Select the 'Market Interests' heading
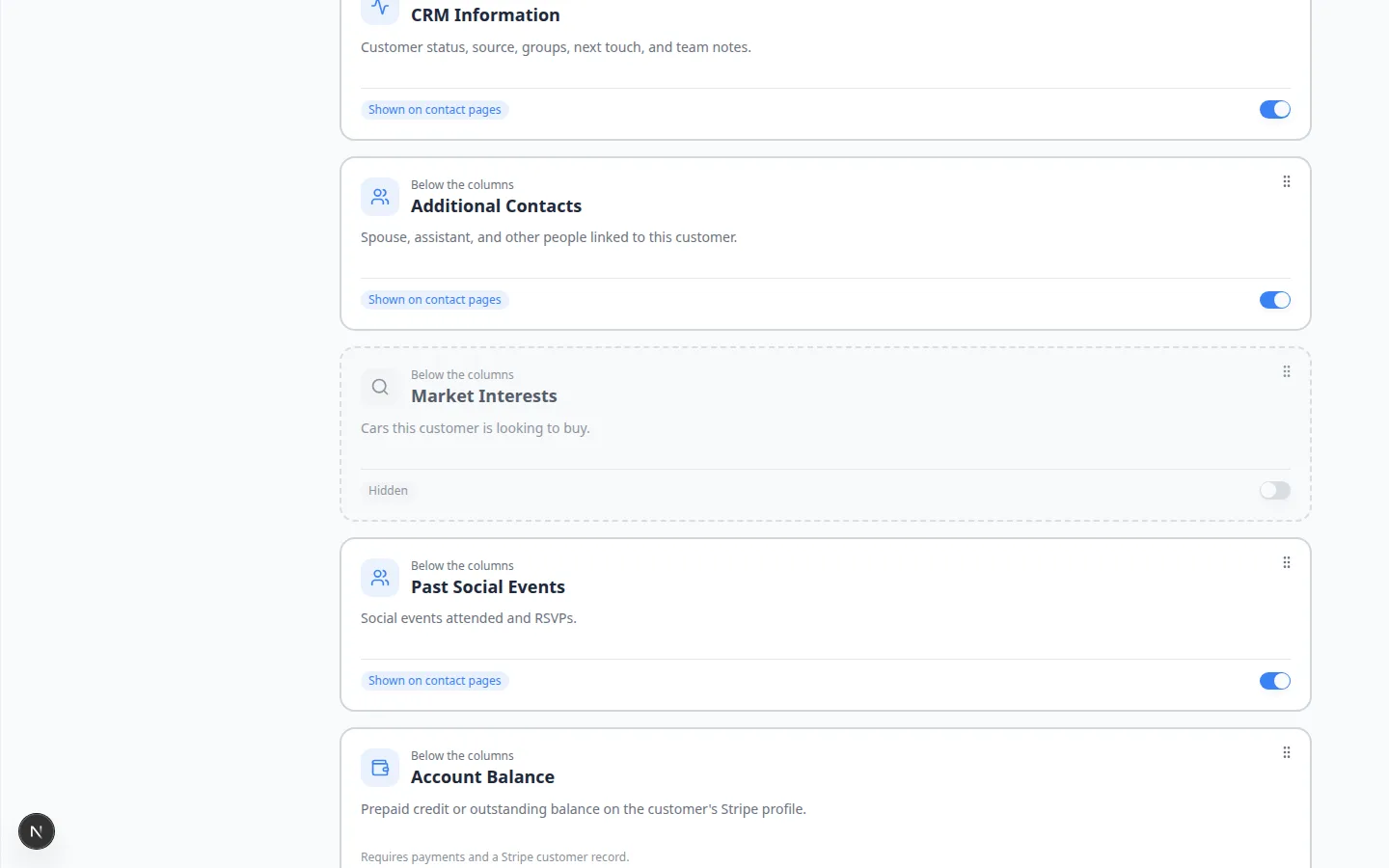Viewport: 1389px width, 868px height. [484, 396]
